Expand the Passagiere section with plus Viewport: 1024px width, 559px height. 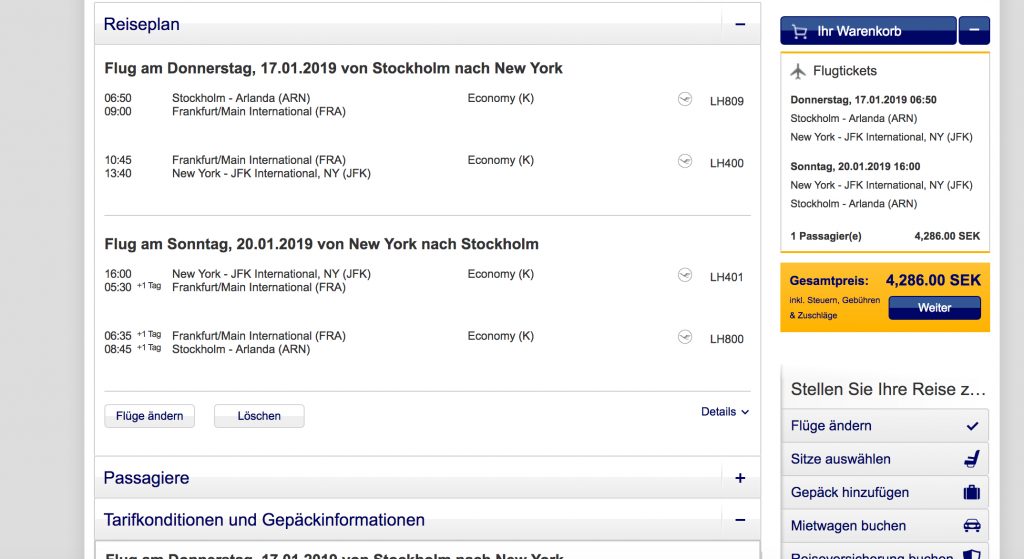pyautogui.click(x=740, y=478)
